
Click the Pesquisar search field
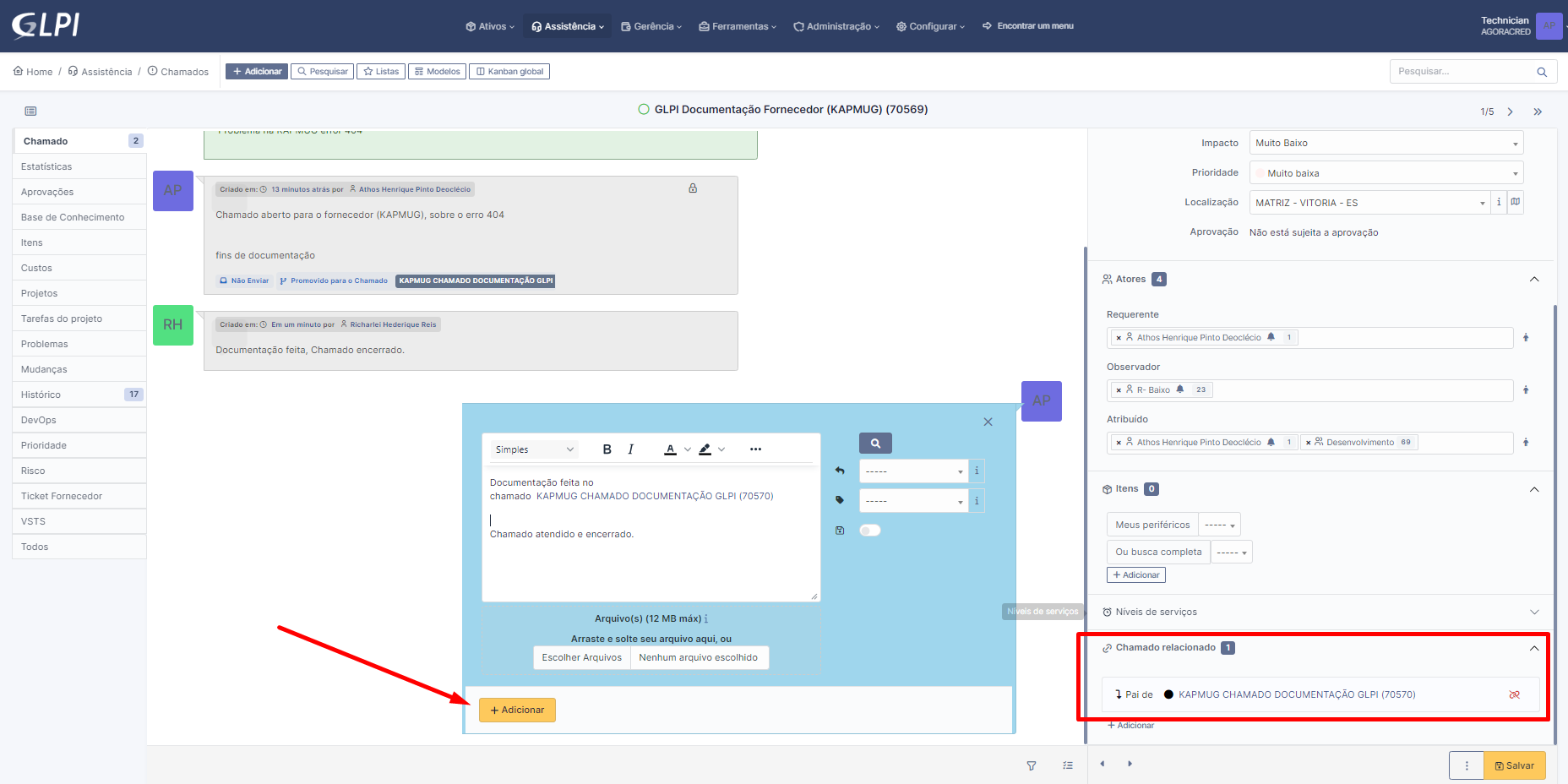1462,72
